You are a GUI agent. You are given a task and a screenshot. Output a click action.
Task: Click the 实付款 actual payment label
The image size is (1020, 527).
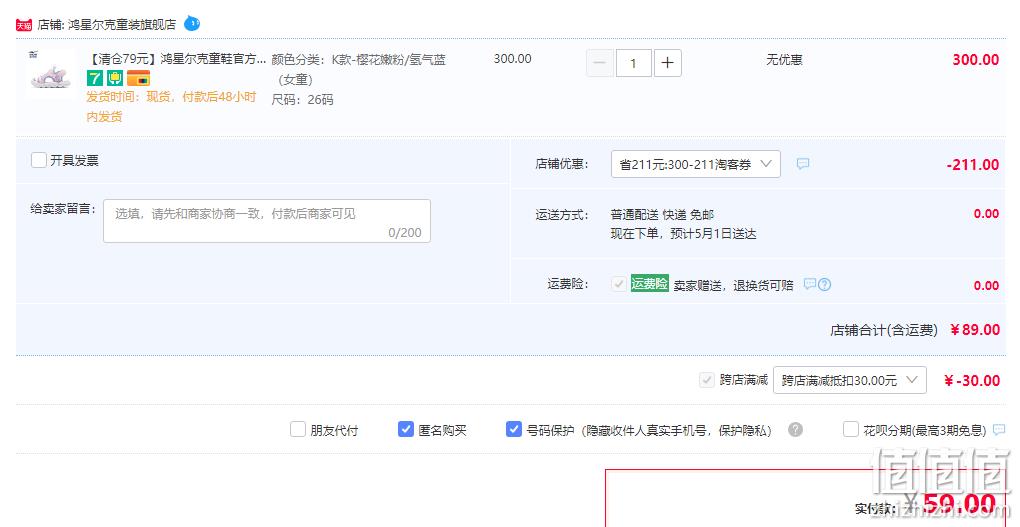(875, 509)
